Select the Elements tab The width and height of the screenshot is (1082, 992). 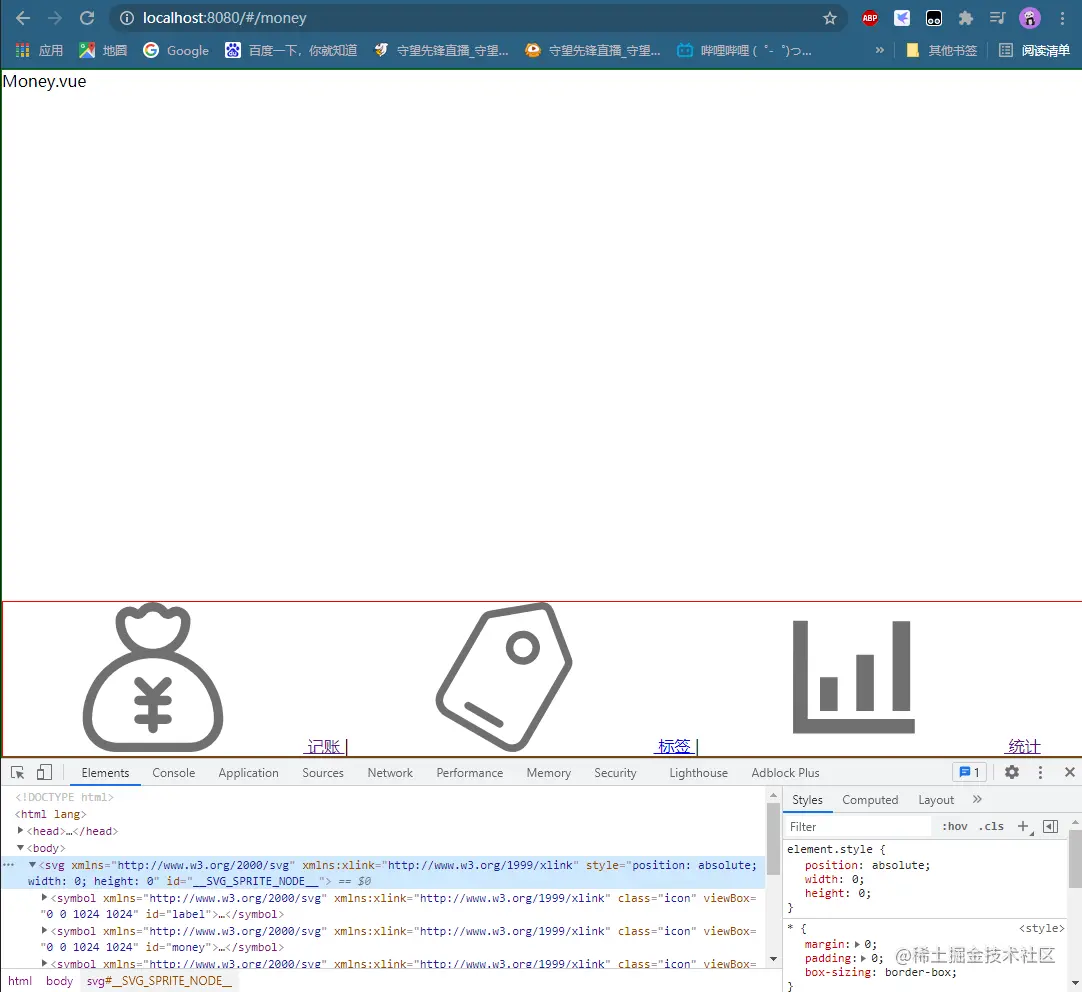point(105,773)
